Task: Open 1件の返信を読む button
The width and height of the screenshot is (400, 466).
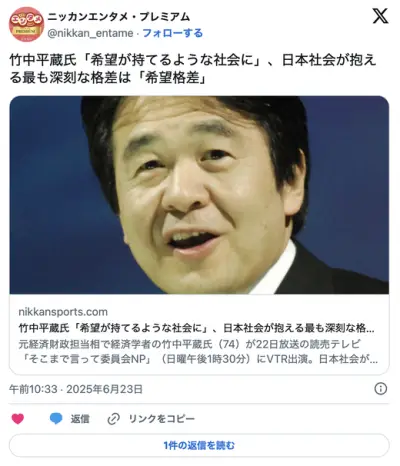Action: tap(199, 445)
